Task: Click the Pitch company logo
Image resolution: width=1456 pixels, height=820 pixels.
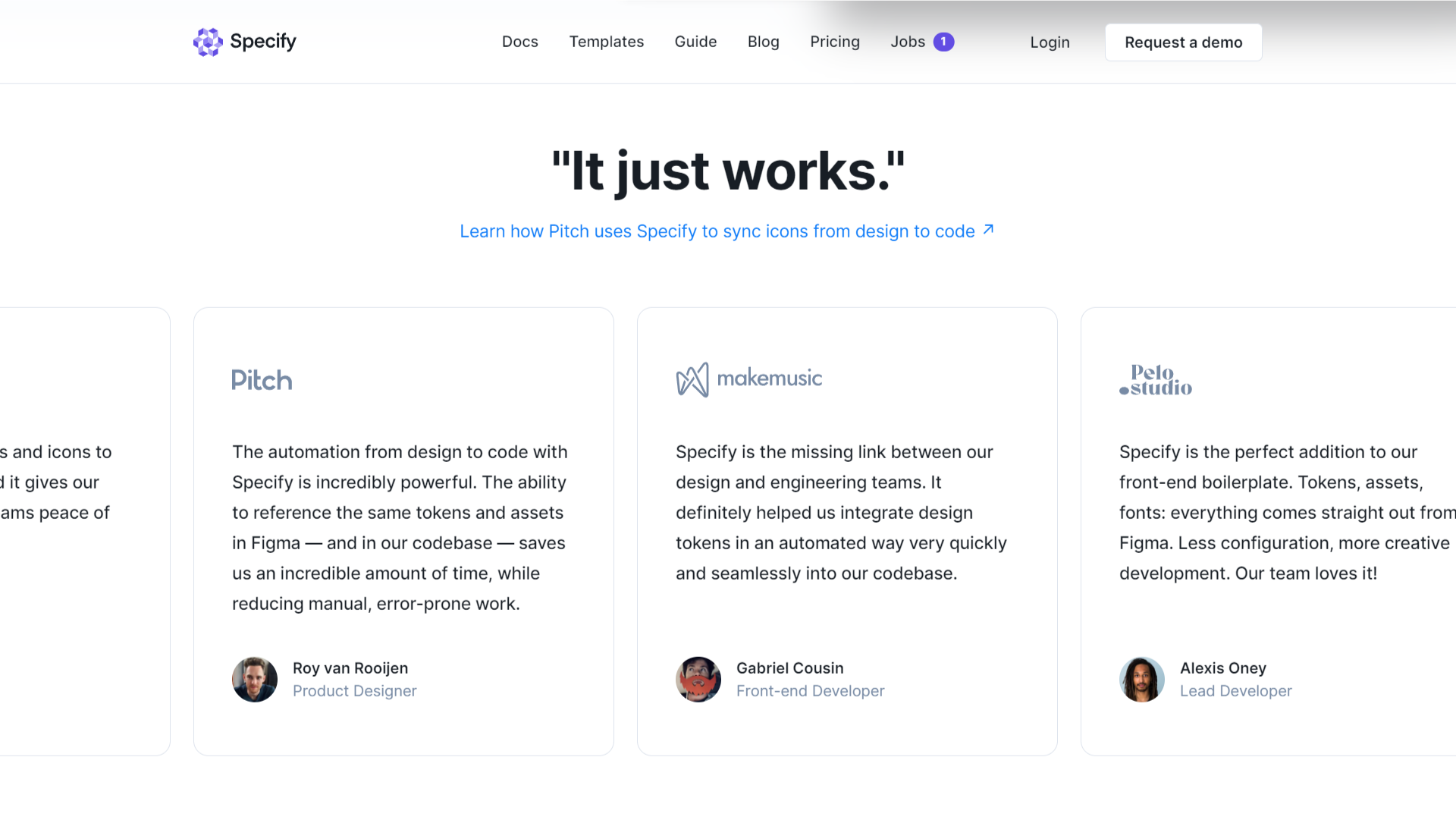Action: click(262, 380)
